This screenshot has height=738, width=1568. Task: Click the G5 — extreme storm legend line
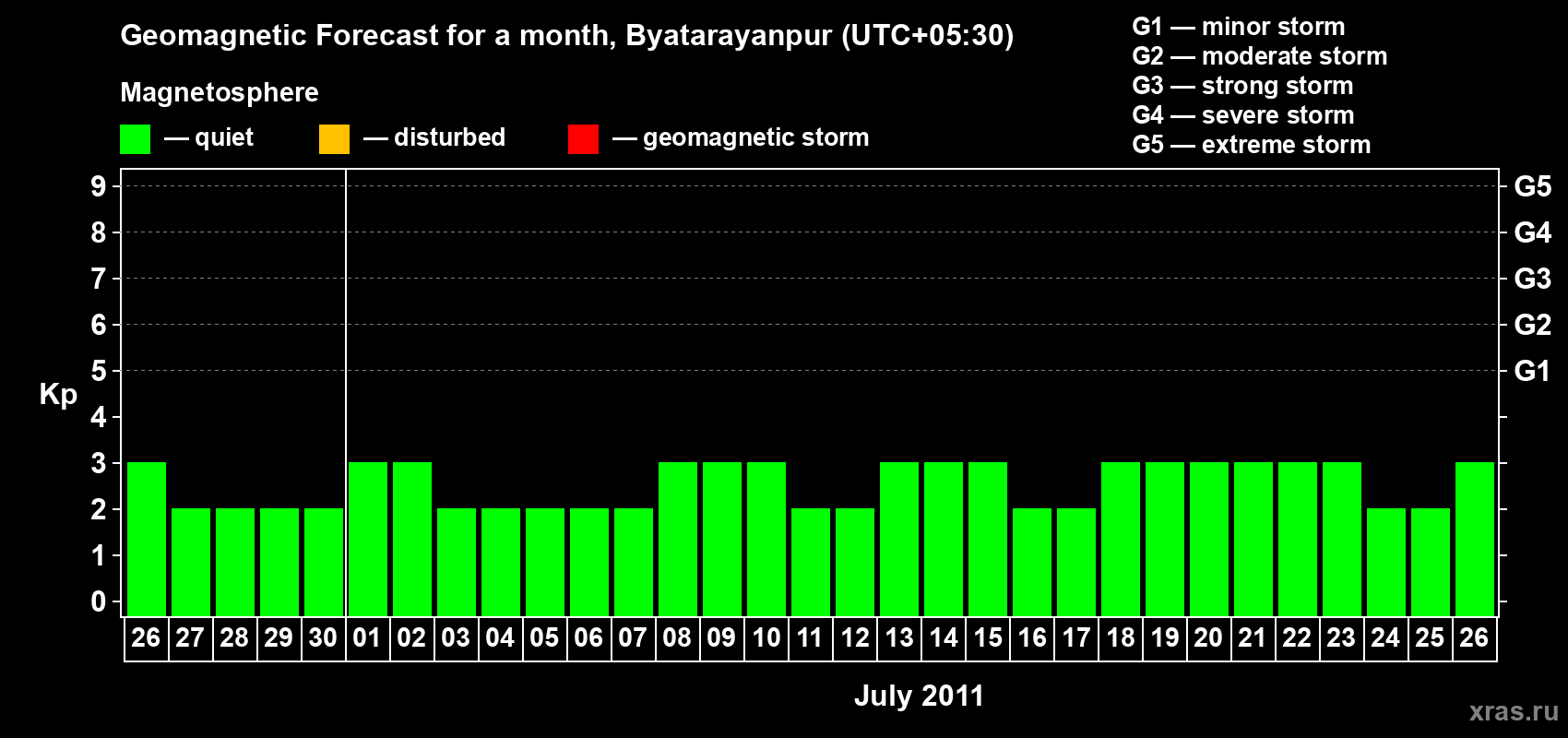[1251, 145]
